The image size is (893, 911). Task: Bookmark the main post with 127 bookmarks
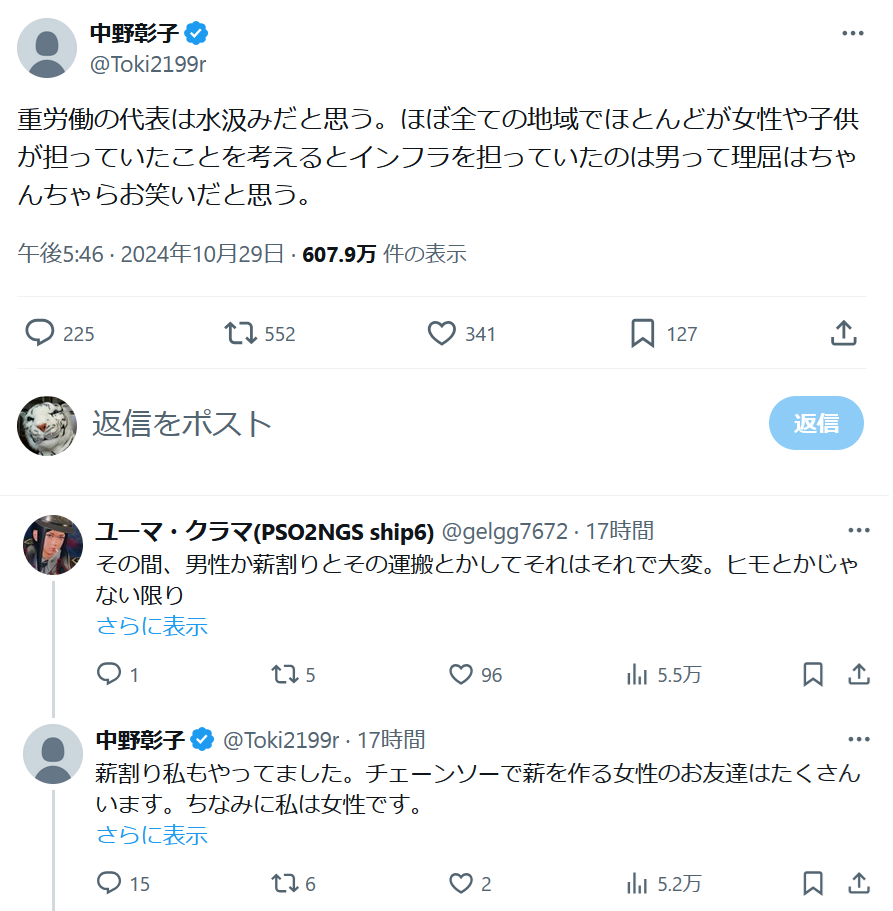pyautogui.click(x=643, y=333)
